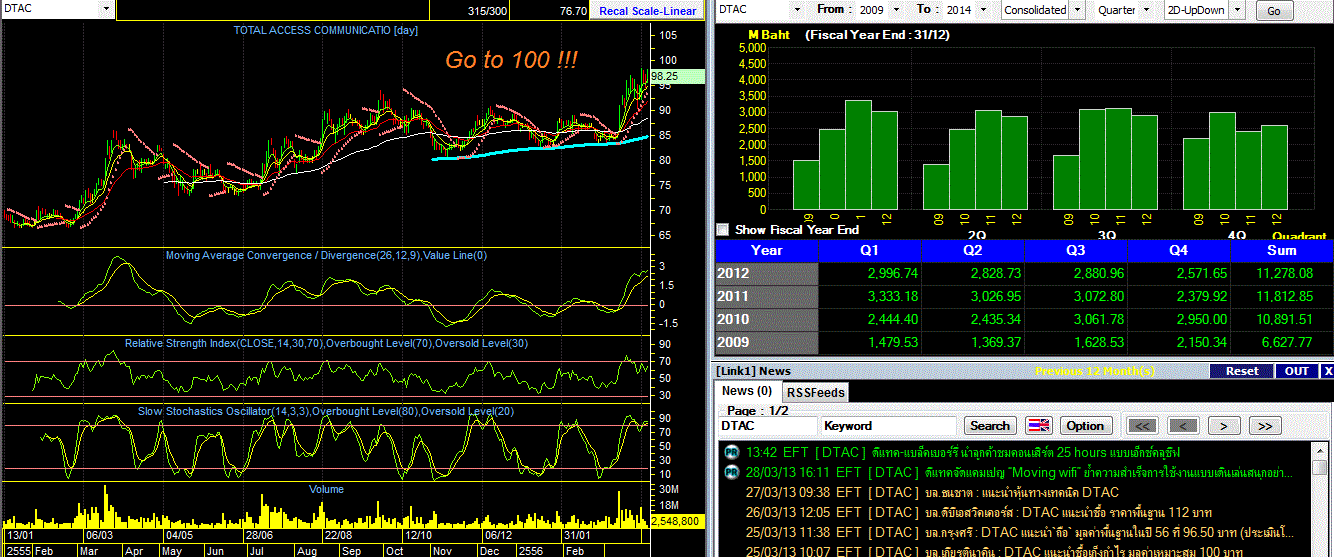Image resolution: width=1334 pixels, height=557 pixels.
Task: Click the Thai/English language flag icon
Action: (x=1040, y=426)
